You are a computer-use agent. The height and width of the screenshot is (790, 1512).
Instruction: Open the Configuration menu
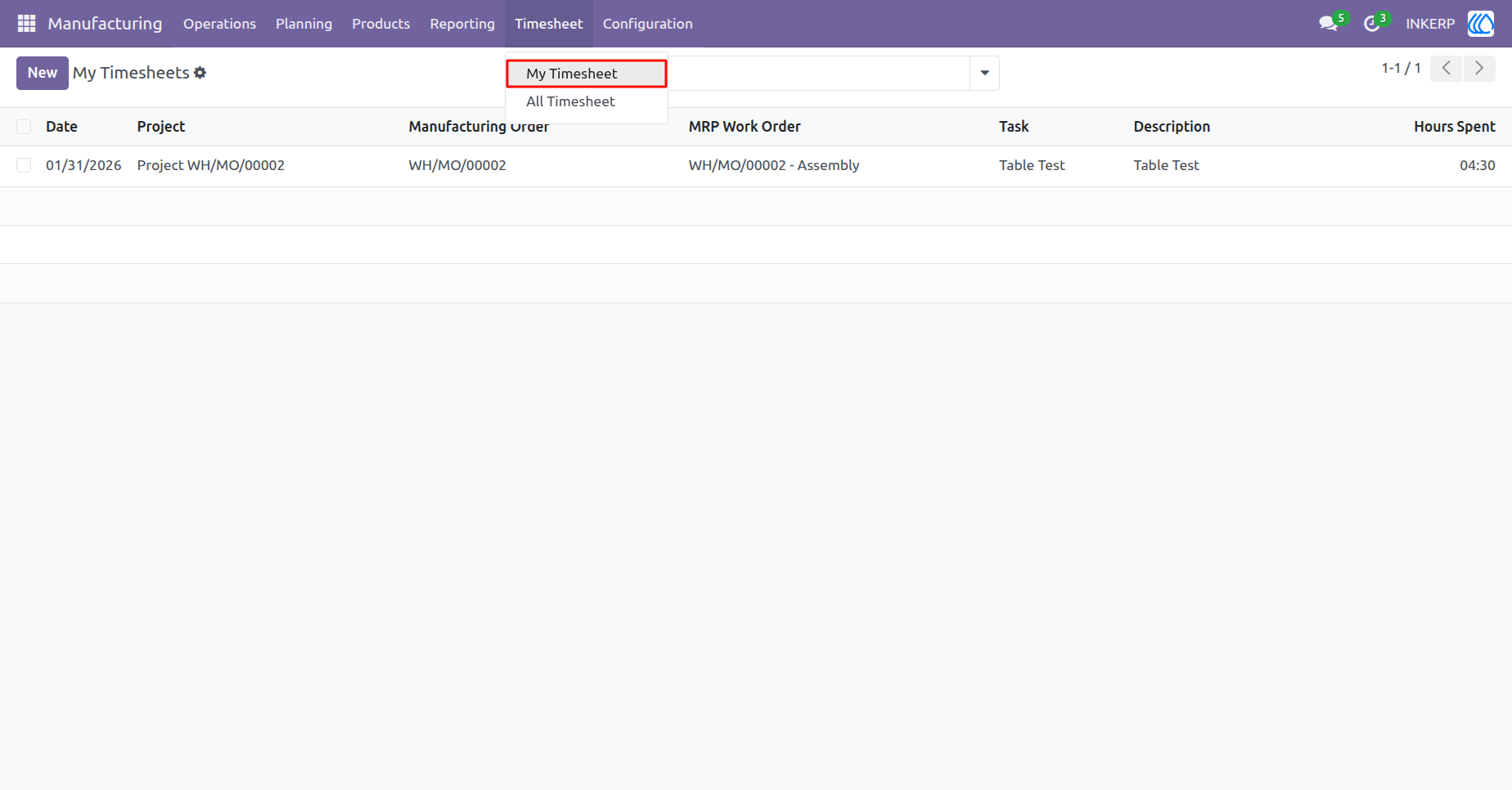(648, 24)
